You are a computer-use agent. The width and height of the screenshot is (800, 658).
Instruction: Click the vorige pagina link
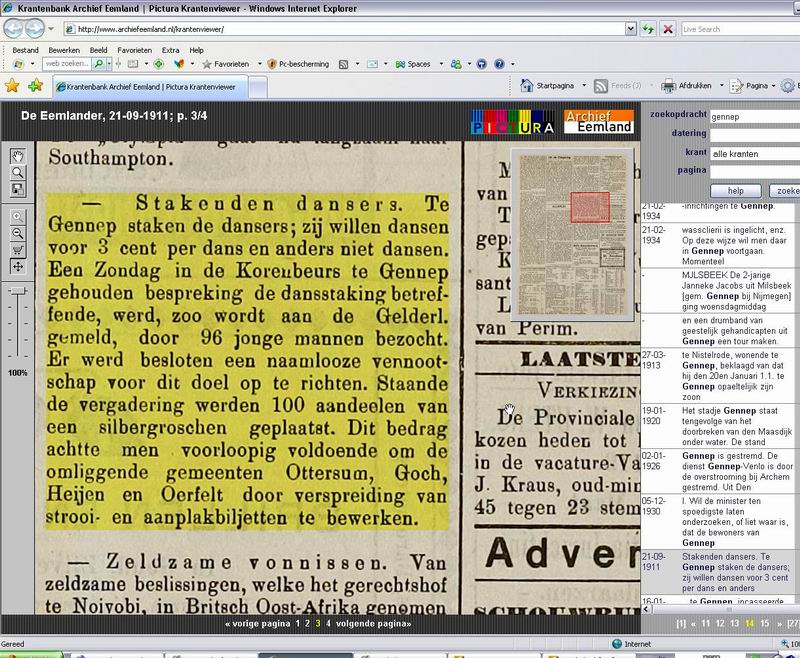coord(257,623)
